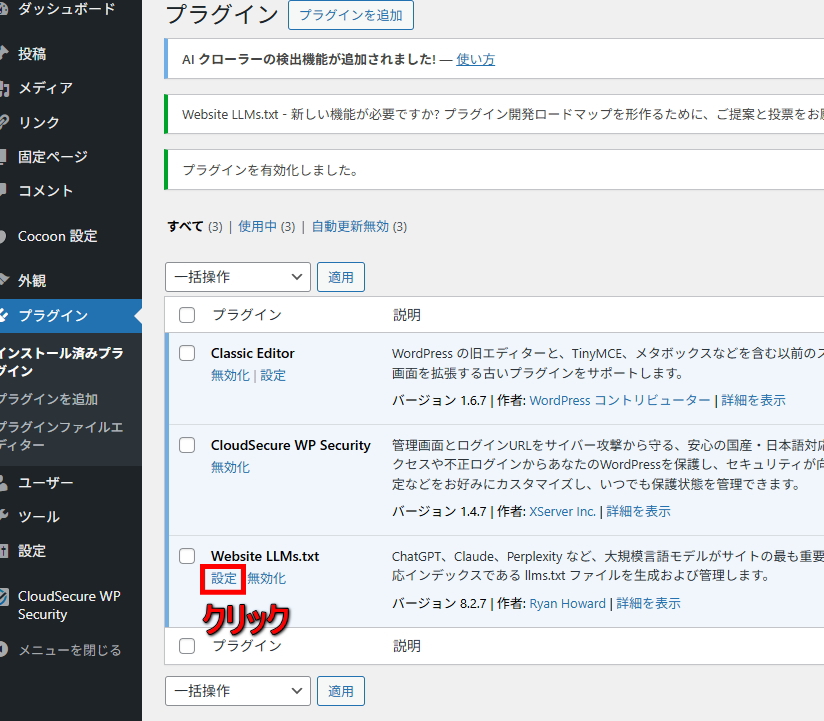
Task: Click the ユーザー icon in sidebar
Action: (4, 483)
